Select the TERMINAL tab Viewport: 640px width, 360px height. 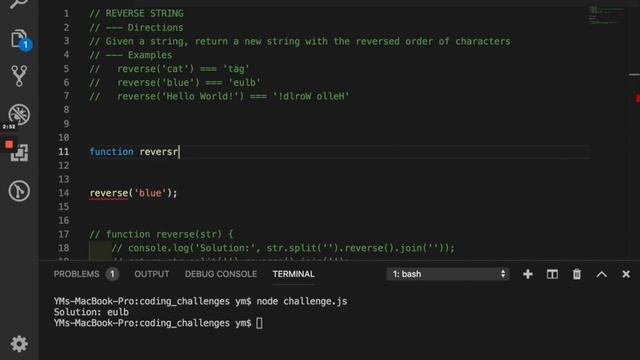pyautogui.click(x=293, y=274)
